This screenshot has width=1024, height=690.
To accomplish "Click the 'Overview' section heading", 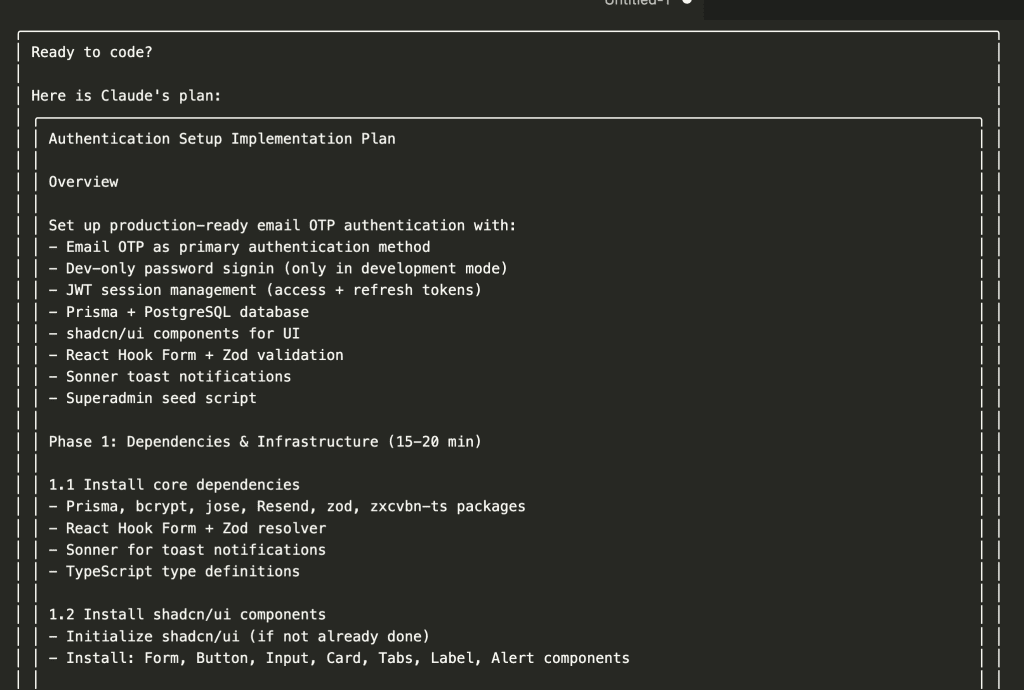I will pos(84,182).
